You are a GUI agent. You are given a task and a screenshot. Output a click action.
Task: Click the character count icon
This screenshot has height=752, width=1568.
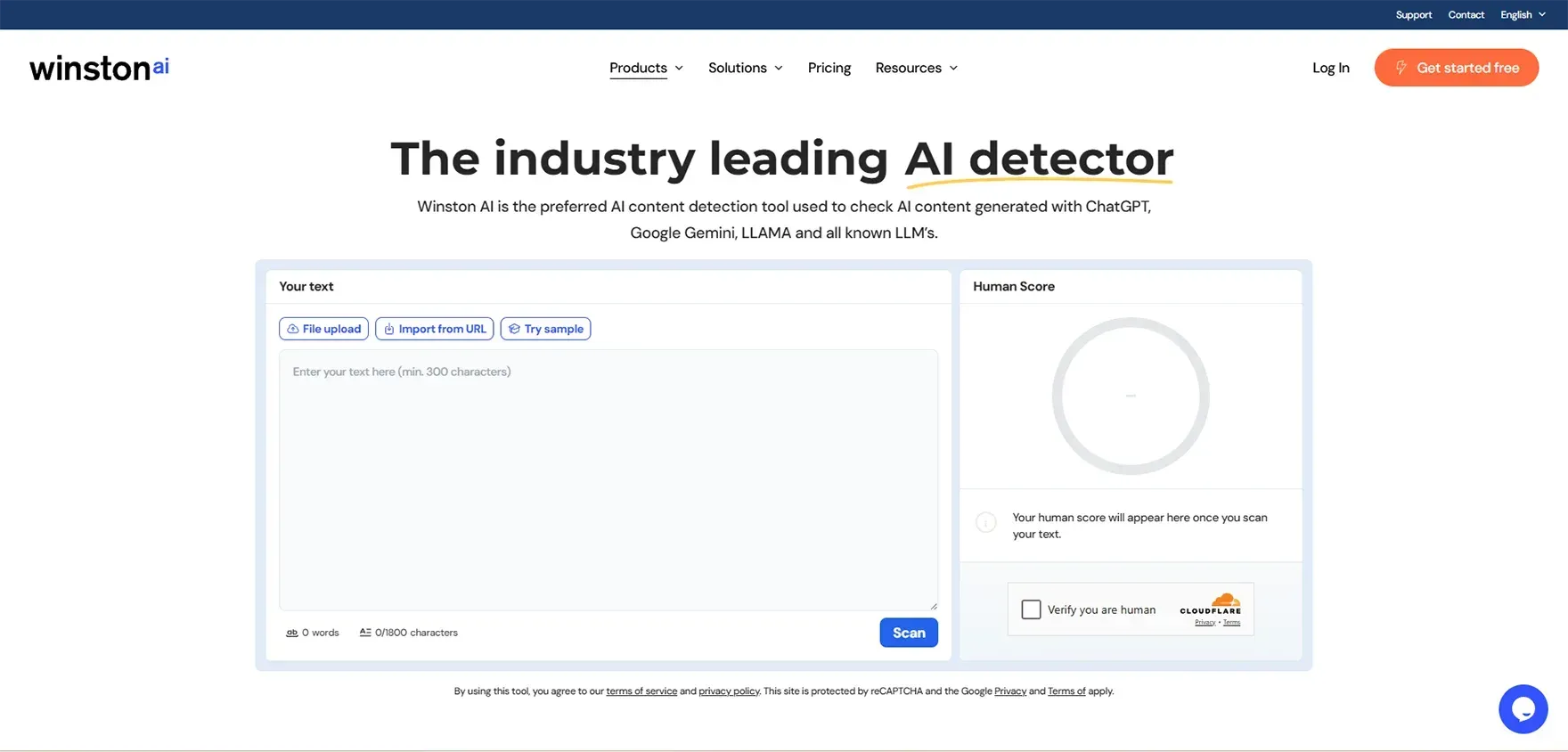coord(365,633)
